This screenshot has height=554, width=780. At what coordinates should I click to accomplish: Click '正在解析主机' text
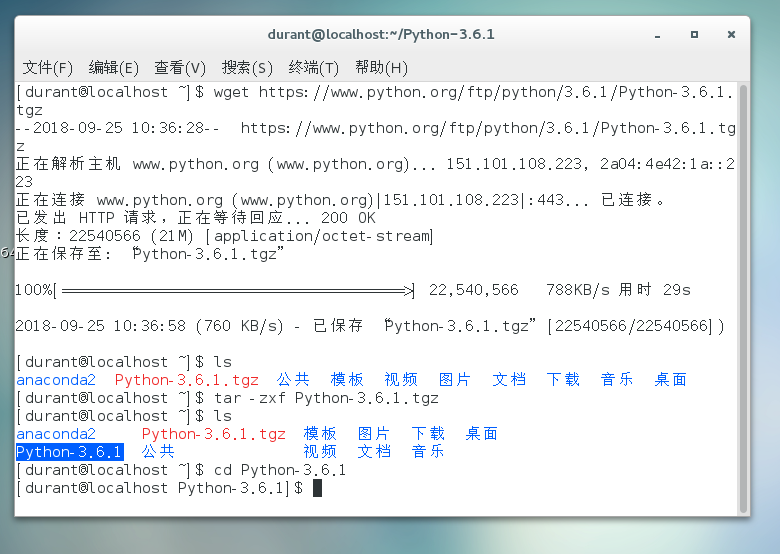tap(68, 164)
